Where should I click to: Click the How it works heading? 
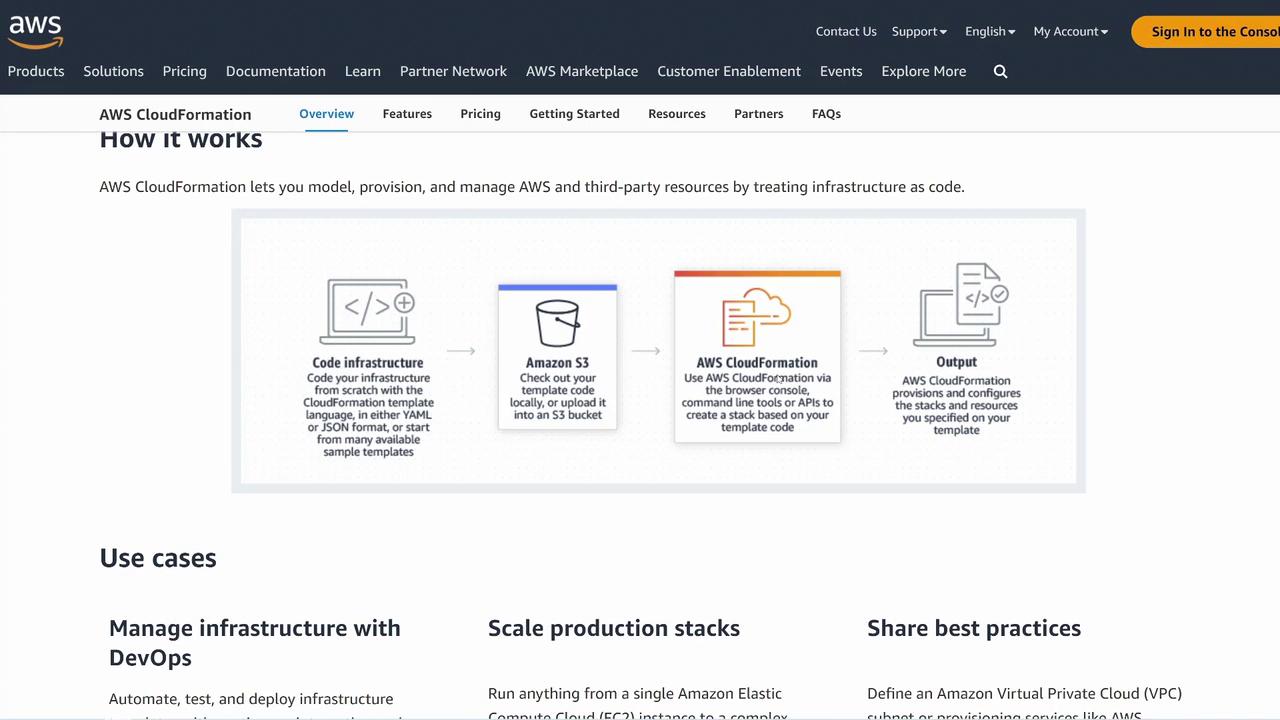(181, 141)
